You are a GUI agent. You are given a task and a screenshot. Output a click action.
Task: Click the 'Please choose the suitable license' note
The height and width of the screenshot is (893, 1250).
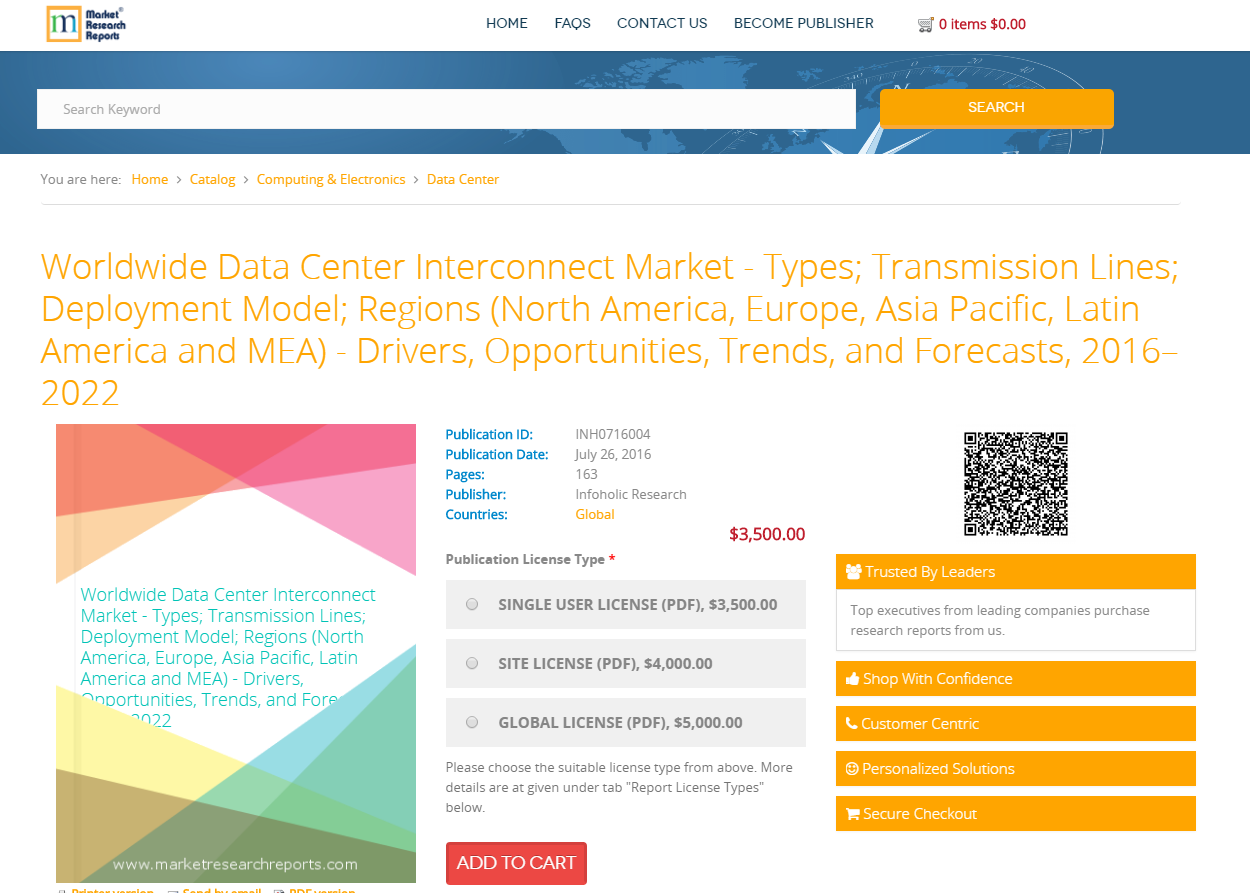pyautogui.click(x=619, y=787)
